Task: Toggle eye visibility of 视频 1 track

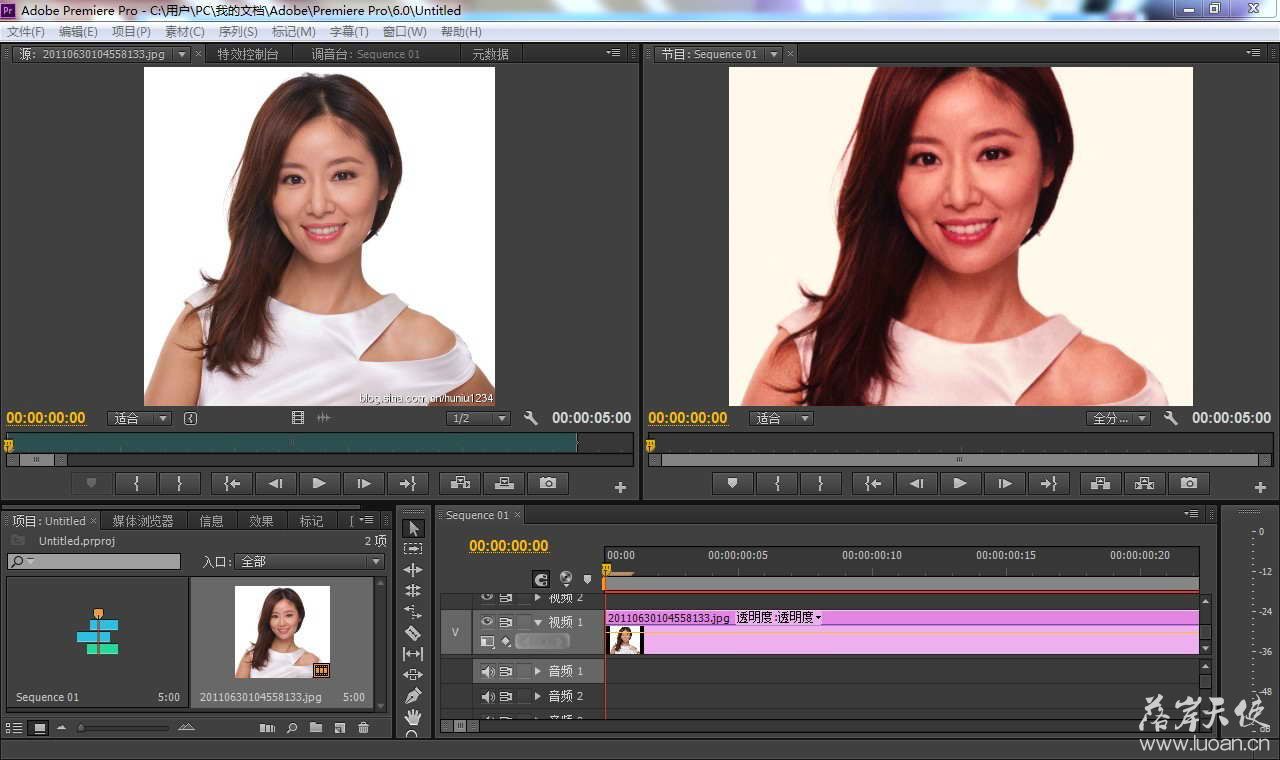Action: (x=488, y=622)
